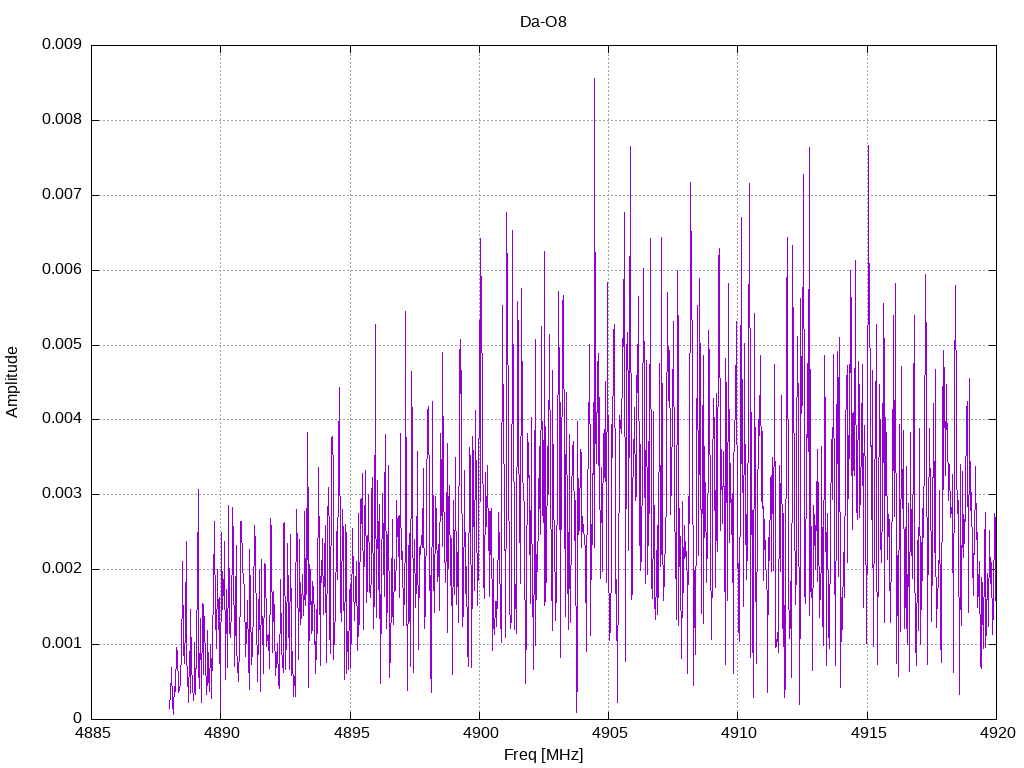Click x-axis tick label 4900
The image size is (1024, 768).
coord(479,733)
